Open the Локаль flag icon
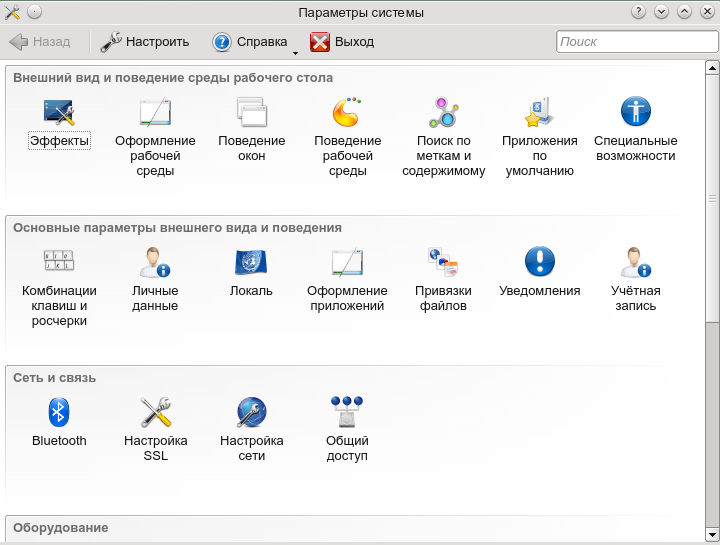Image resolution: width=720 pixels, height=545 pixels. (x=251, y=262)
